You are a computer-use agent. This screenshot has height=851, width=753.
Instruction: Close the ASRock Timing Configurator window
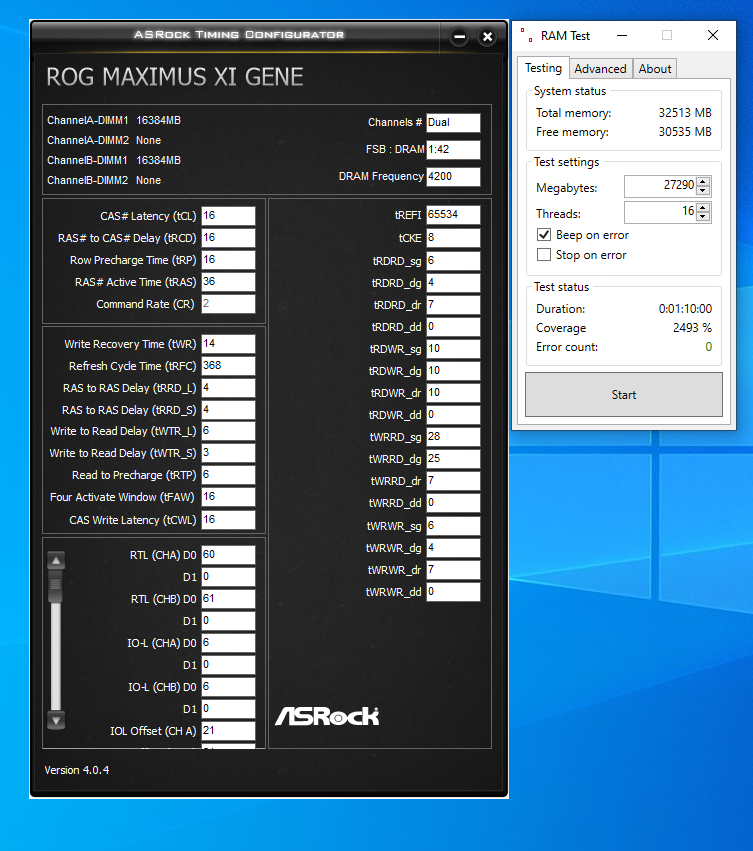pos(488,37)
